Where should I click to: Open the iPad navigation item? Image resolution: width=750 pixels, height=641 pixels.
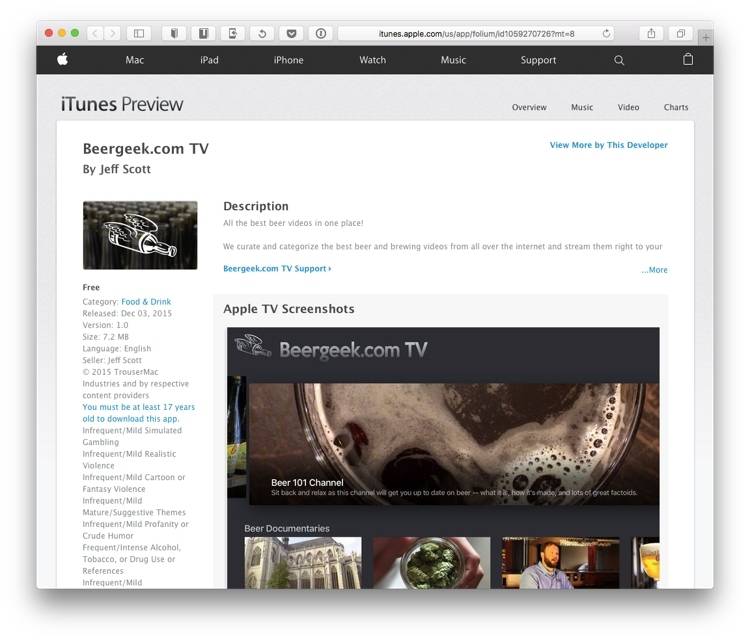pyautogui.click(x=209, y=60)
